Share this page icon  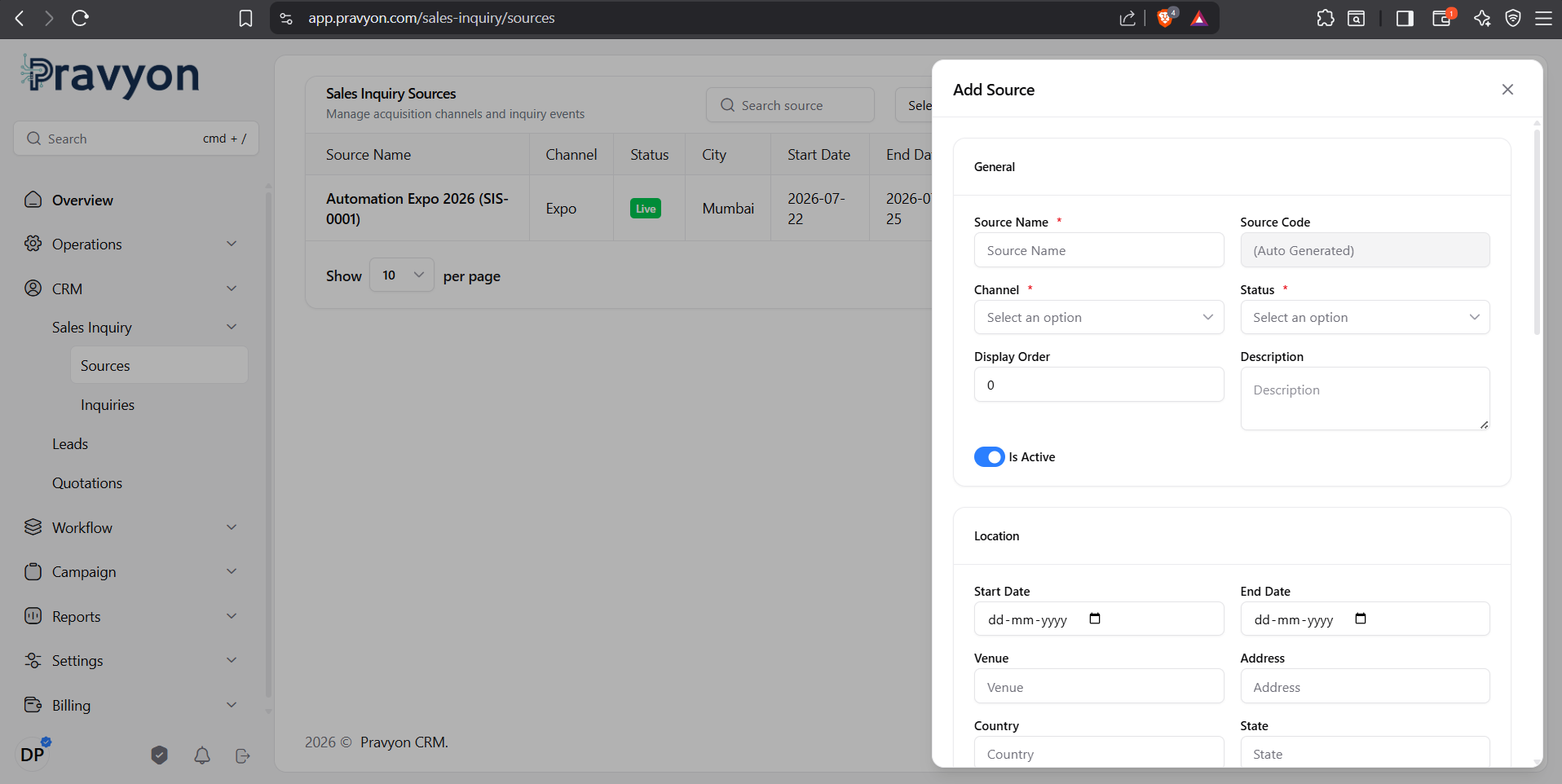tap(1127, 18)
